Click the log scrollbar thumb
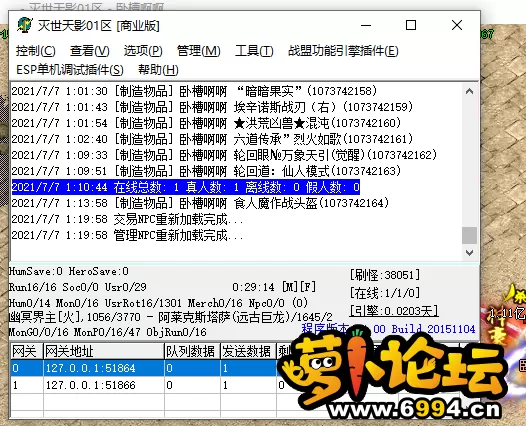This screenshot has height=426, width=526. point(469,235)
